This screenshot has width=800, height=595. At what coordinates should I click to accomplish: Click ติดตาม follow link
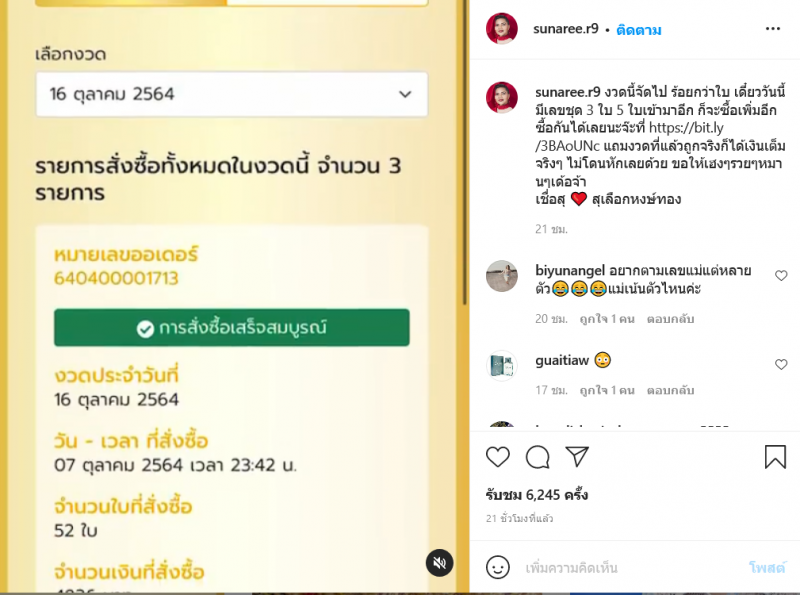[x=639, y=30]
